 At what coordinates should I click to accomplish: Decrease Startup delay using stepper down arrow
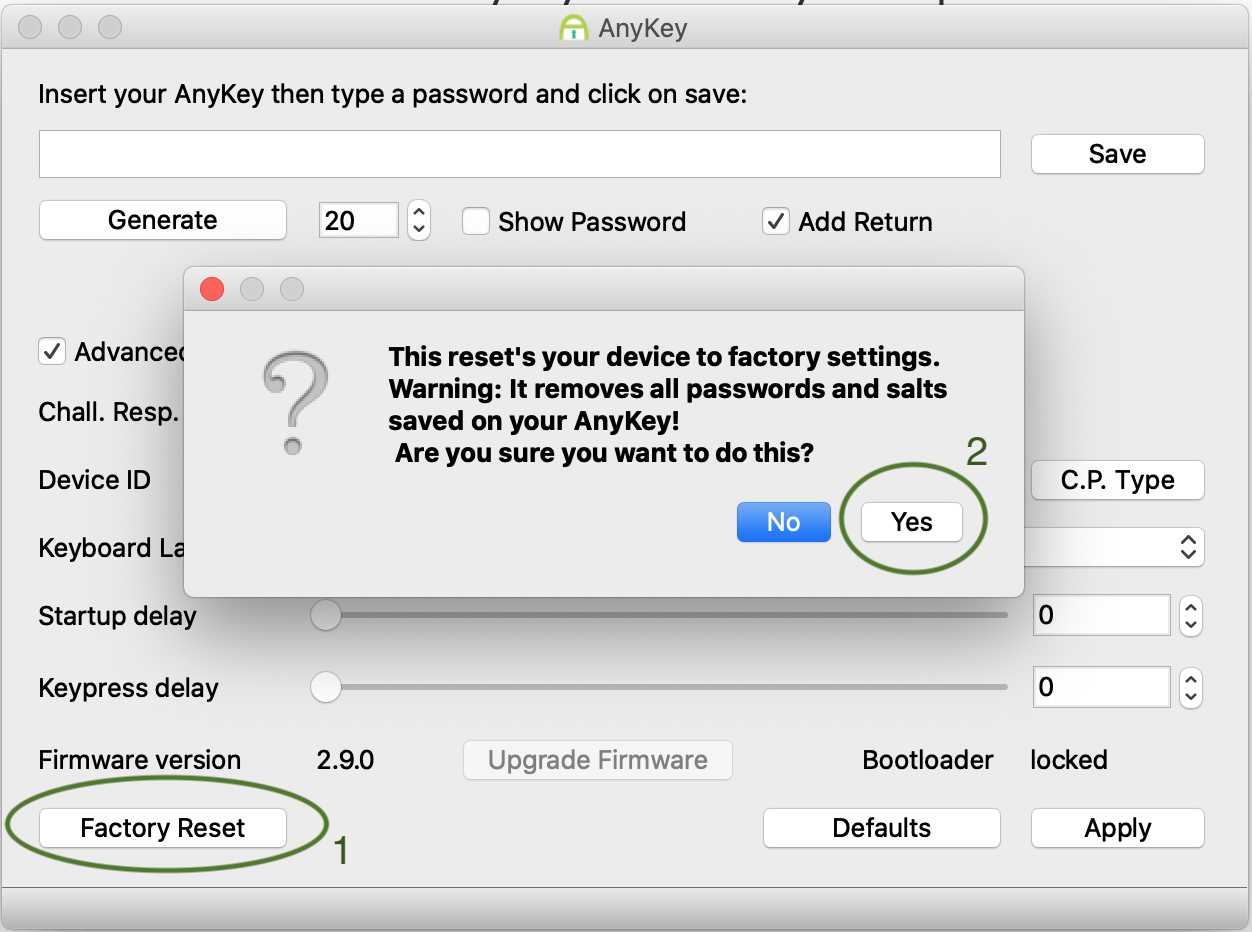pyautogui.click(x=1190, y=625)
